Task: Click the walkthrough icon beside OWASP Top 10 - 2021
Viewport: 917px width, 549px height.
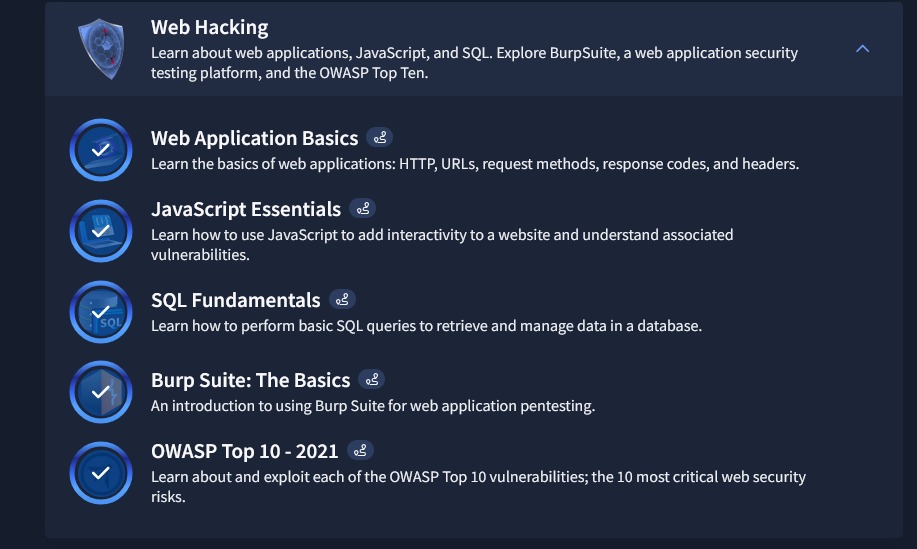Action: (360, 450)
